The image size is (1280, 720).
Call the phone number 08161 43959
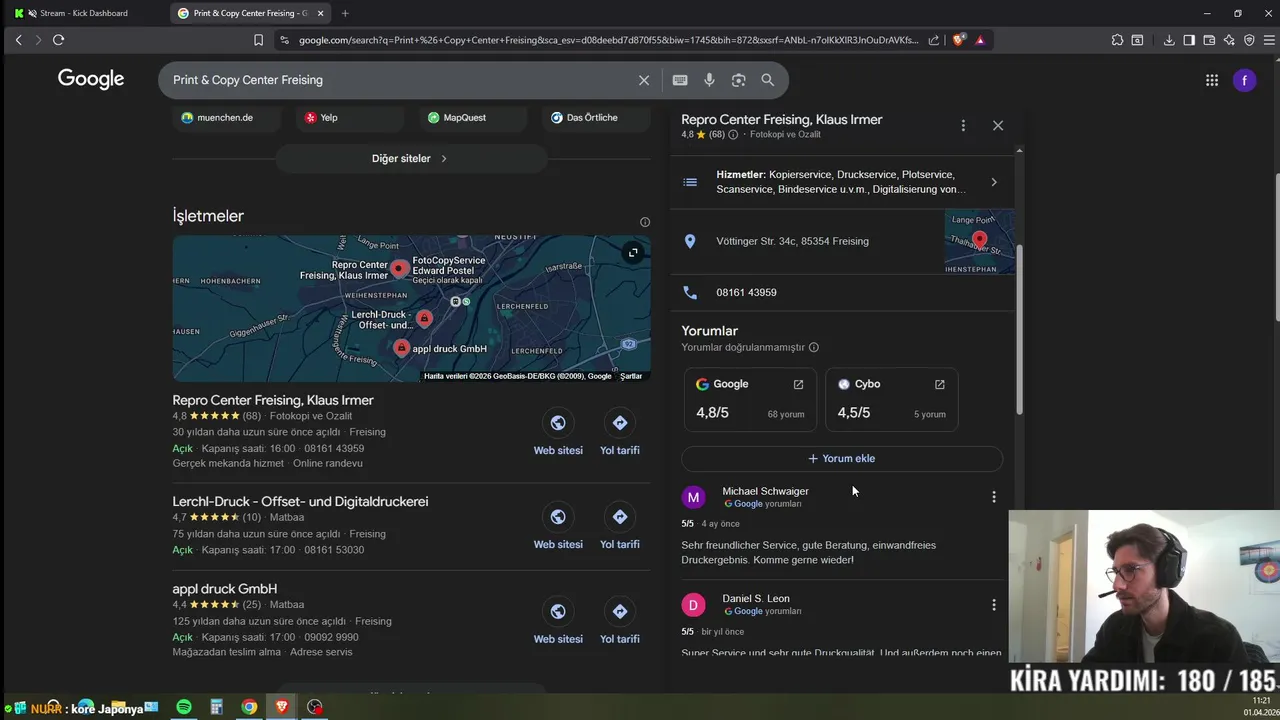[746, 292]
